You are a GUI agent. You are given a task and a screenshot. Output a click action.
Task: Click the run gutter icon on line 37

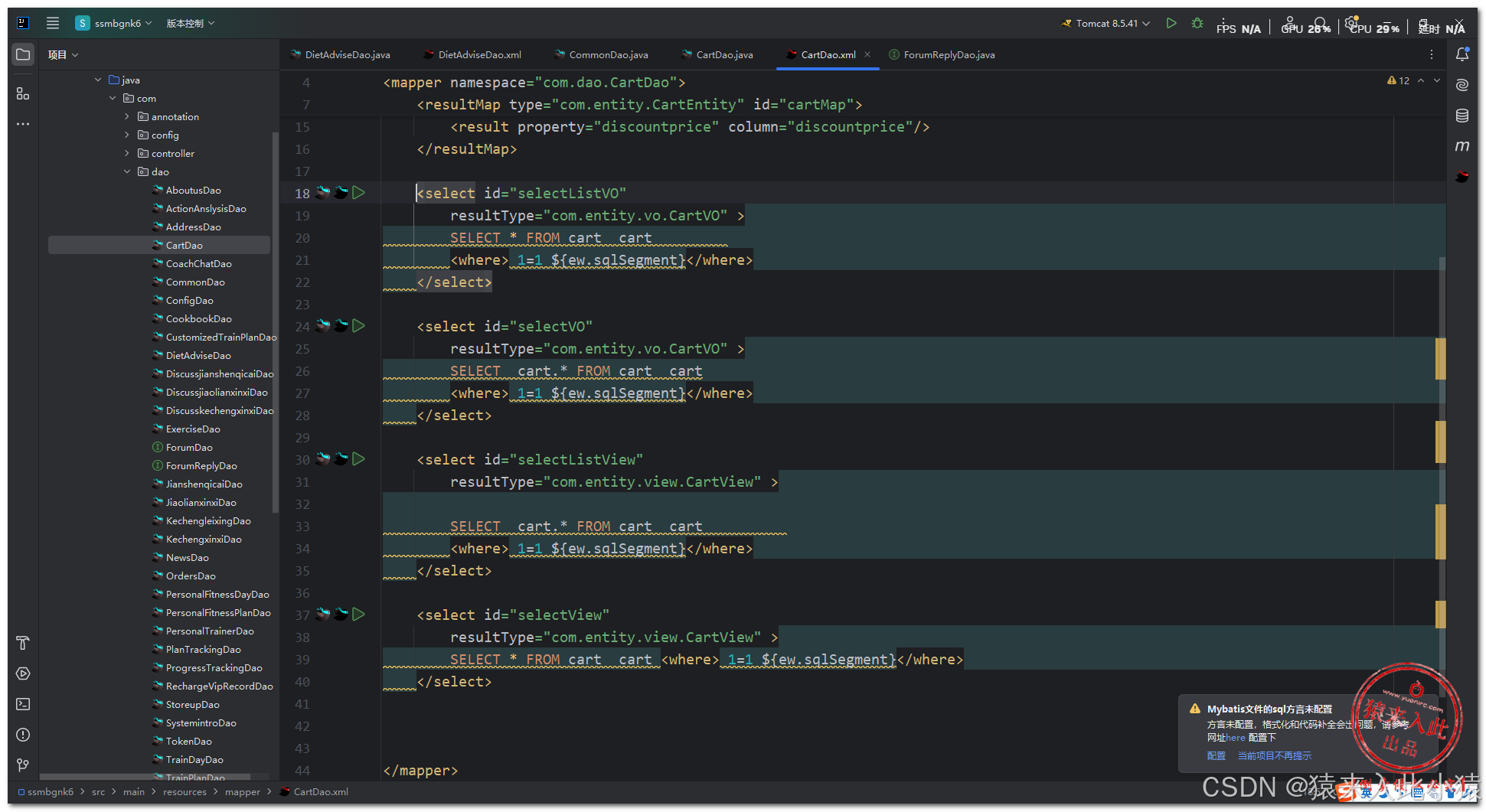(x=358, y=615)
